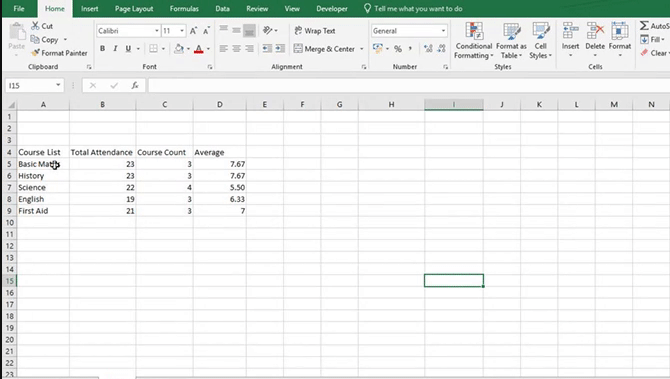Click Merge & Center button
Screen dimensions: 670x379
coord(324,49)
